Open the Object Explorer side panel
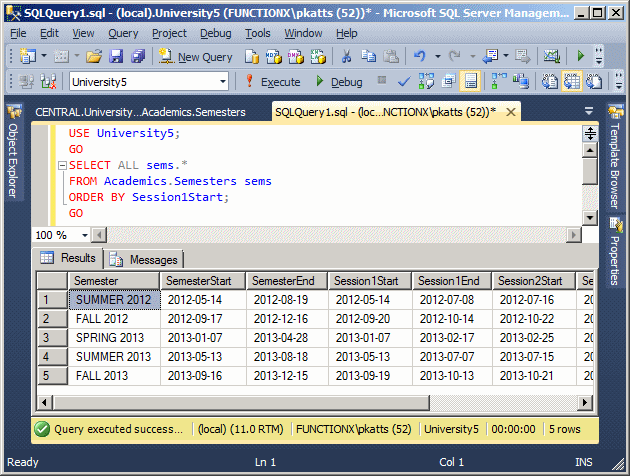This screenshot has height=476, width=630. 13,152
